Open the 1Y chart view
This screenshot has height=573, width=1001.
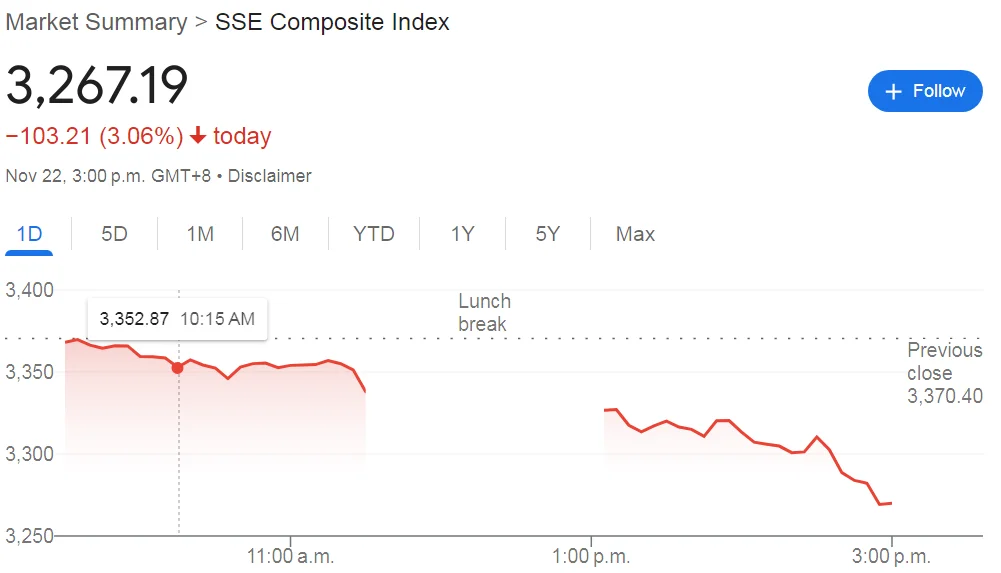coord(462,234)
